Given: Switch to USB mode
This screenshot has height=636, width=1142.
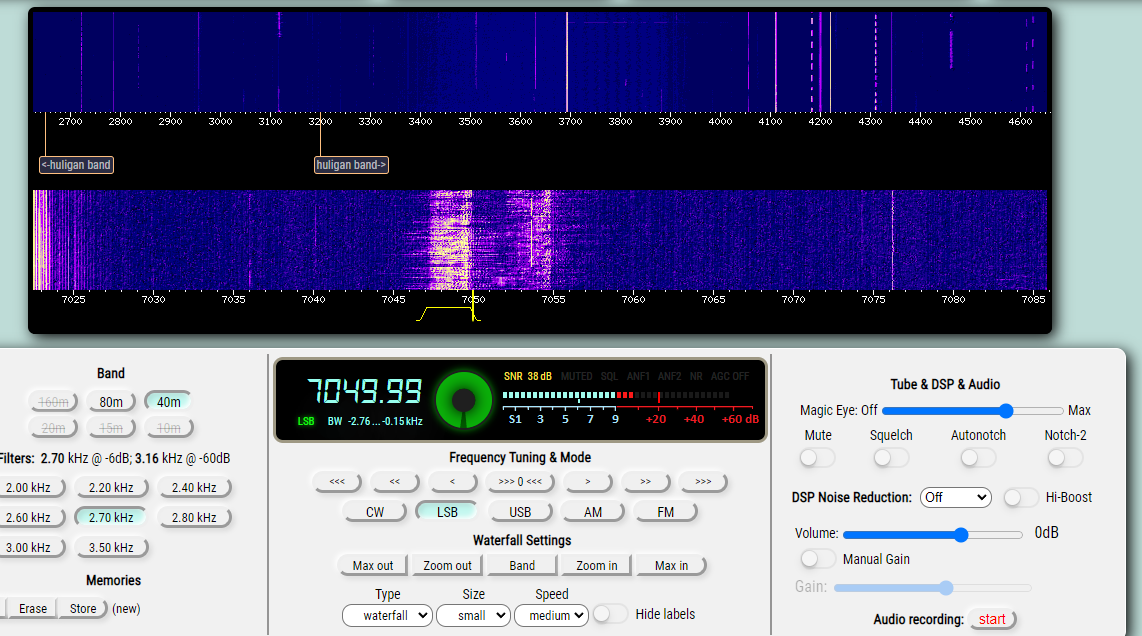Looking at the screenshot, I should 520,512.
